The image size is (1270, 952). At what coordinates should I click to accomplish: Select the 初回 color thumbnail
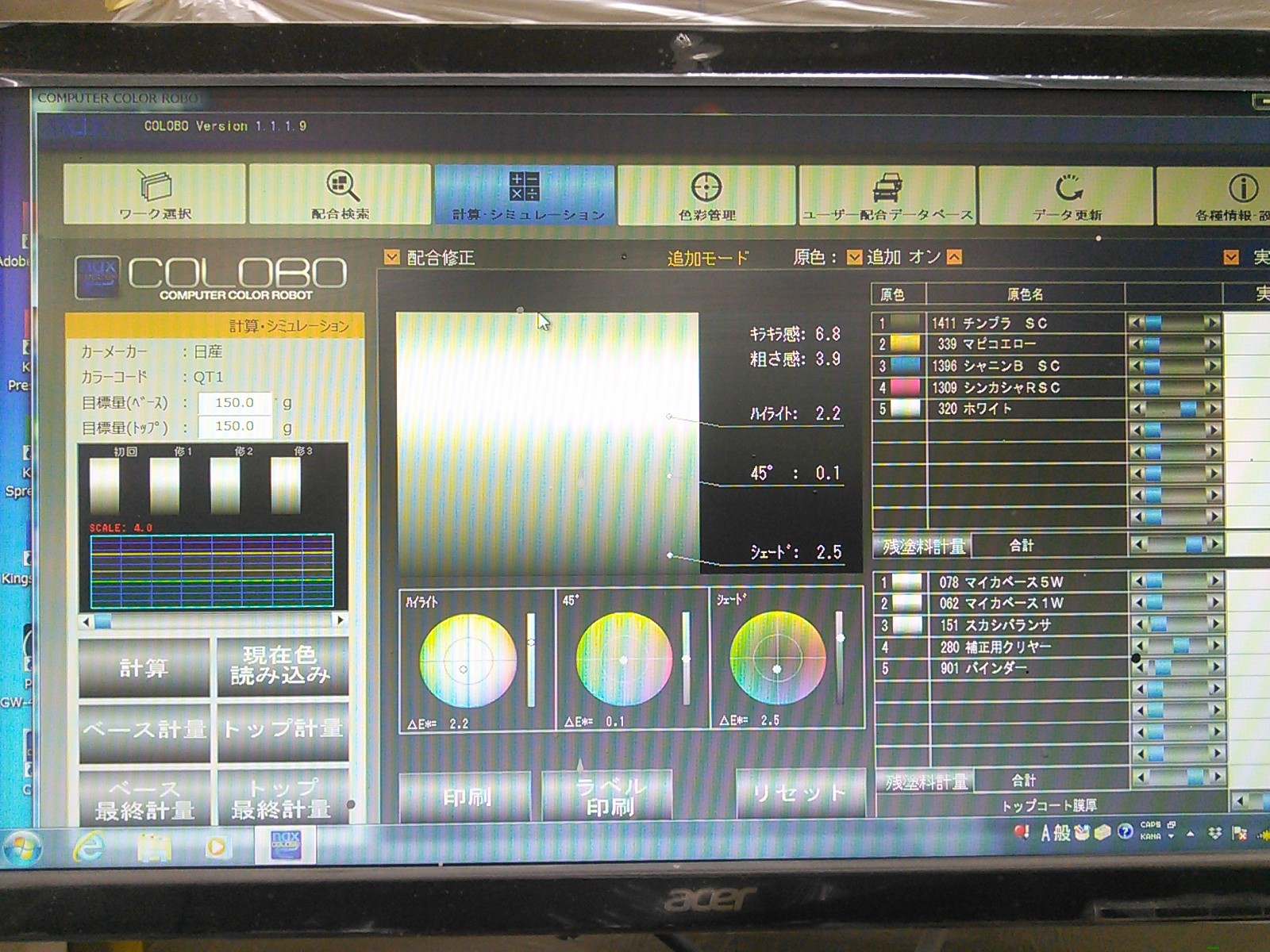pos(104,486)
